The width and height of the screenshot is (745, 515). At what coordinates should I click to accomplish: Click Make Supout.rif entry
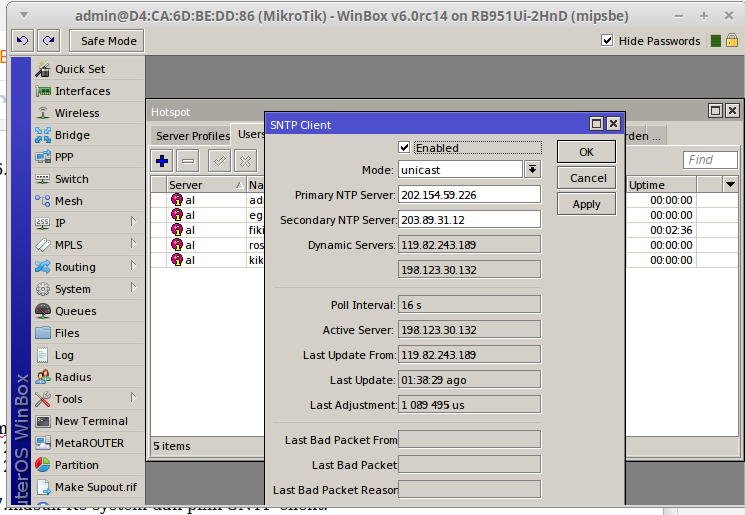89,487
